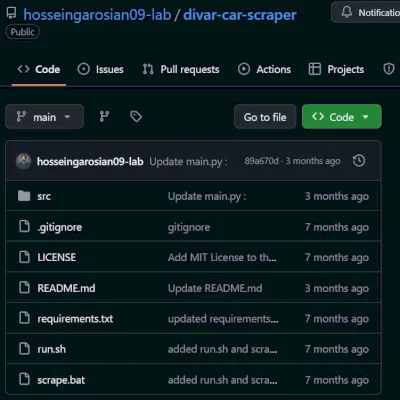
Task: Click the repository icon beside owner name
Action: [11, 13]
